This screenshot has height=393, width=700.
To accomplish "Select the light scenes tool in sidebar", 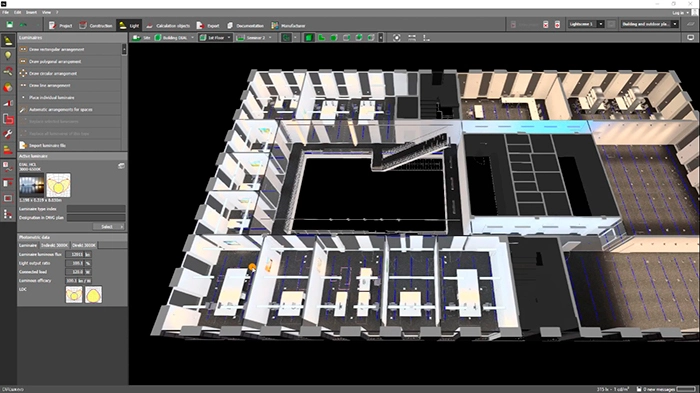I will coord(8,103).
